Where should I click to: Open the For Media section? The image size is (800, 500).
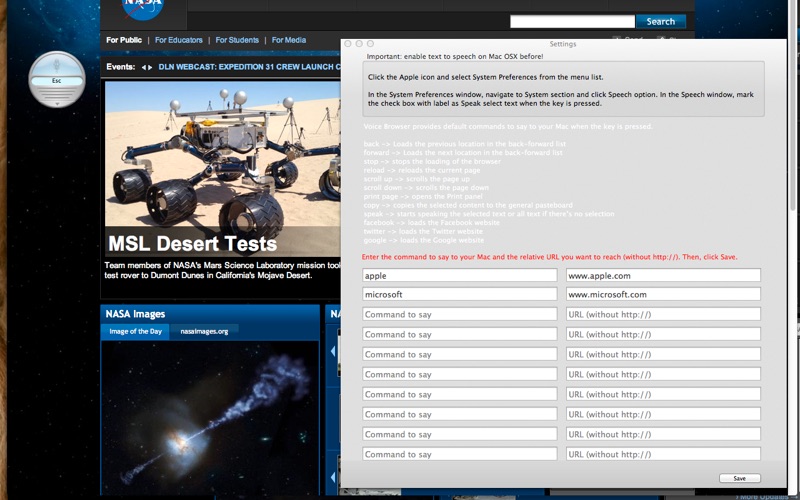pos(289,40)
